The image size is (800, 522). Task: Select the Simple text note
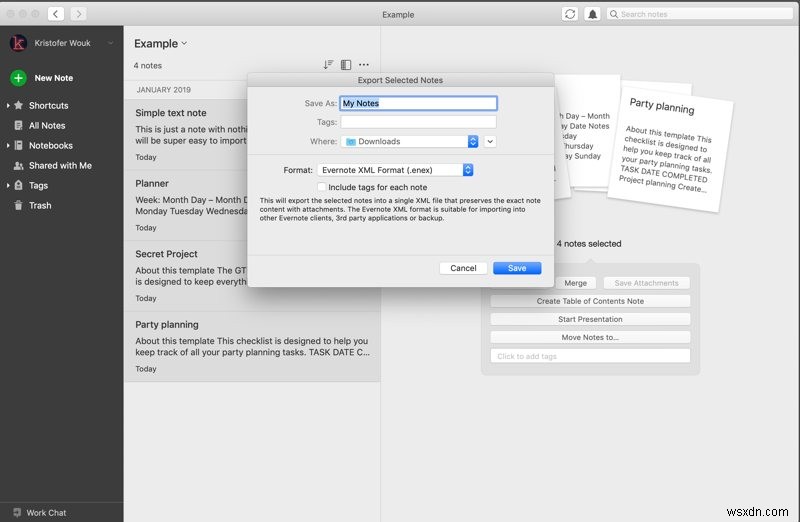tap(186, 135)
